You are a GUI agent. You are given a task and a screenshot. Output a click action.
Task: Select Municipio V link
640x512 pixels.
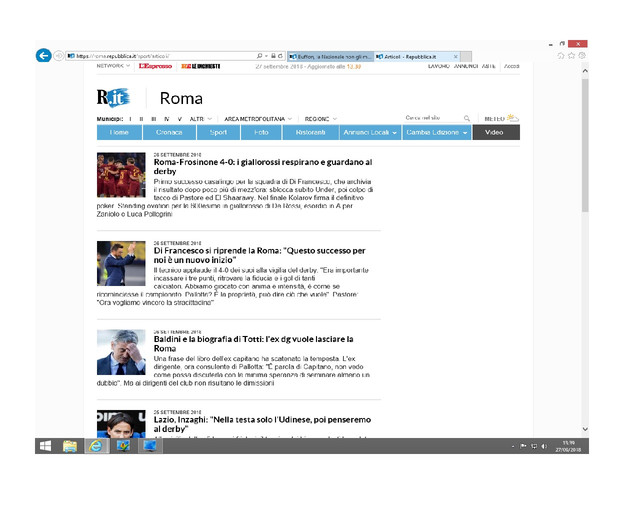point(180,119)
